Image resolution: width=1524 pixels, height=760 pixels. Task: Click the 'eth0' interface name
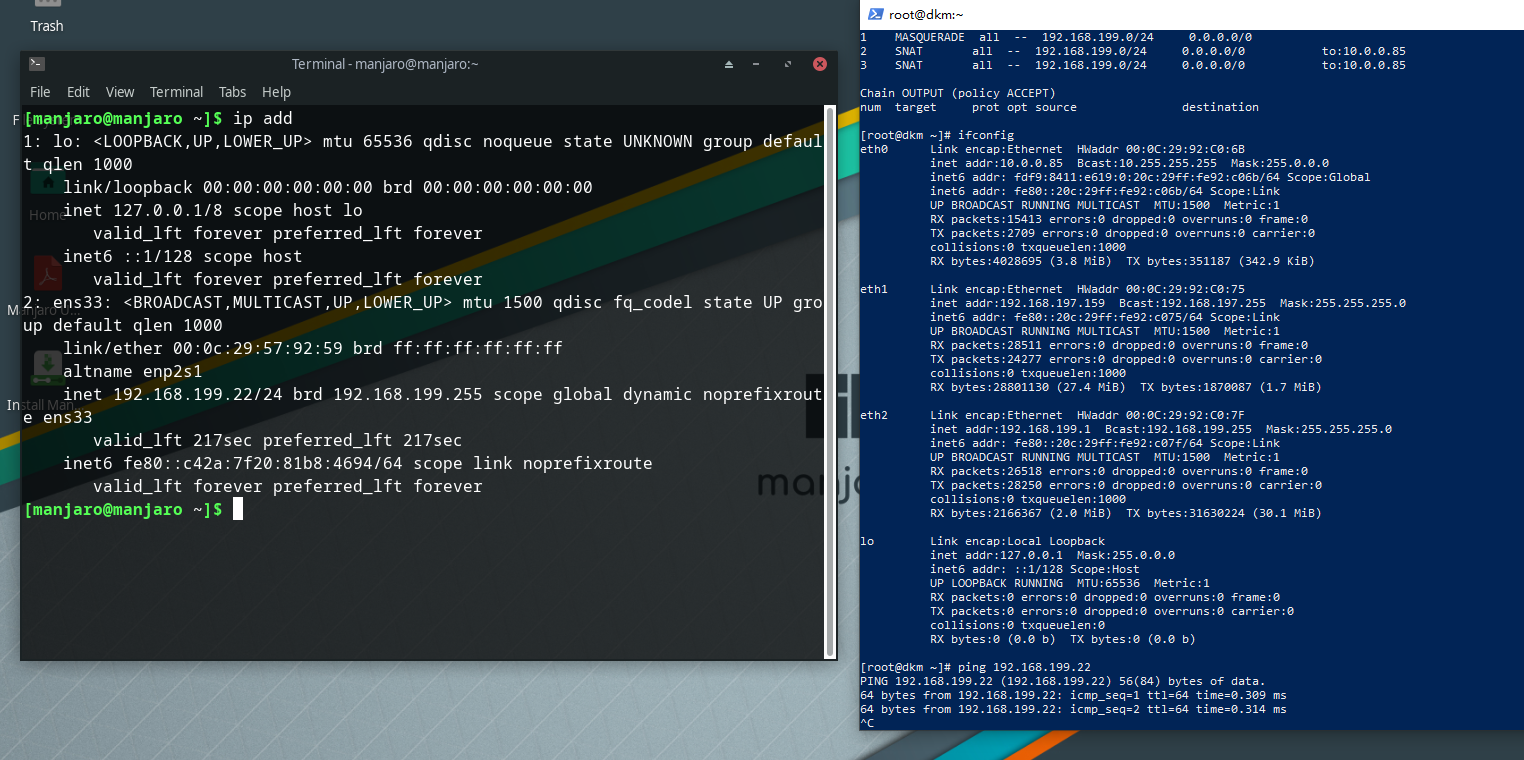point(874,149)
